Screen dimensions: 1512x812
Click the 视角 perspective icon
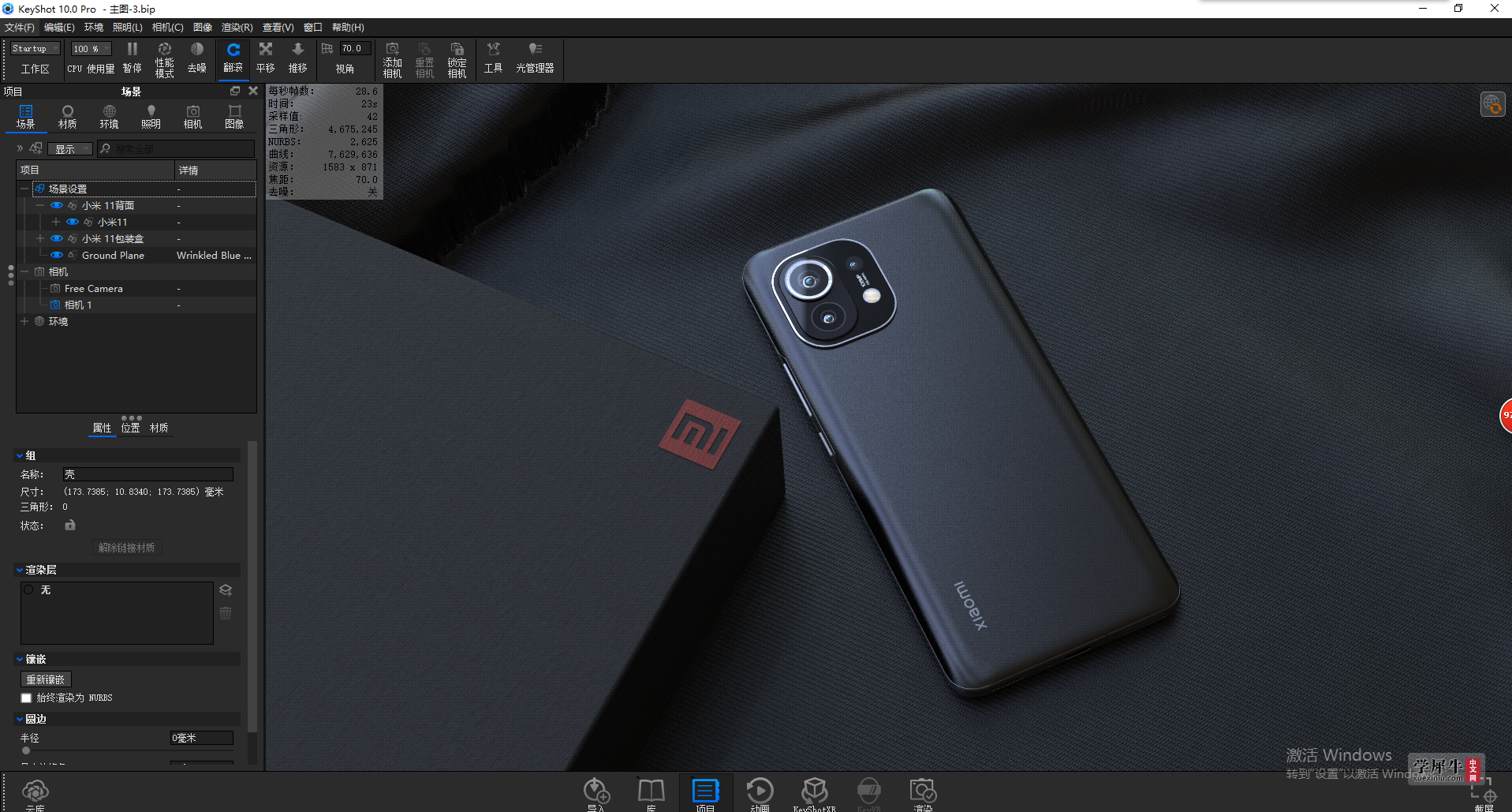click(x=328, y=49)
